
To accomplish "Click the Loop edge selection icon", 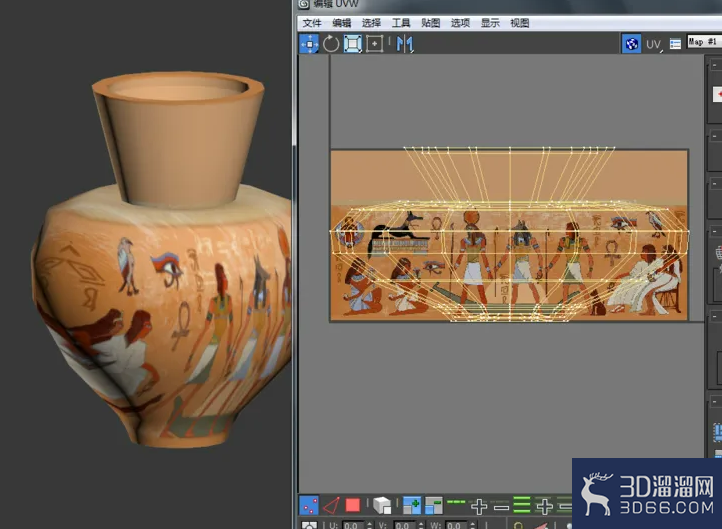I will click(x=456, y=502).
